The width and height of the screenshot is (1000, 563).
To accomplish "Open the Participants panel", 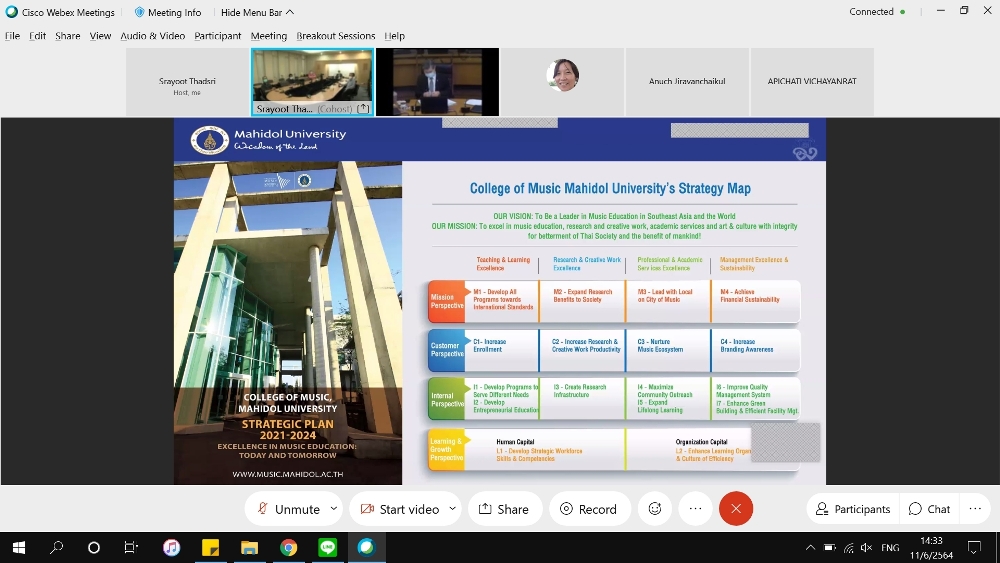I will click(x=852, y=509).
